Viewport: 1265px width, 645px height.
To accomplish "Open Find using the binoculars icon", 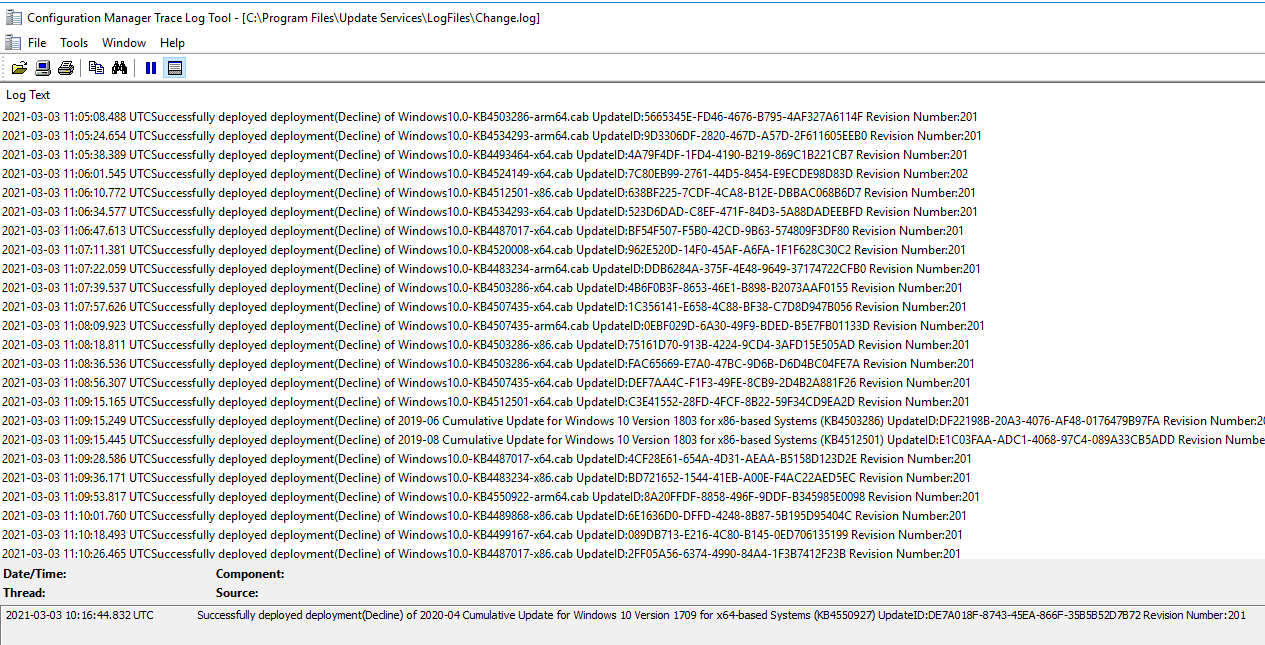I will [x=119, y=67].
